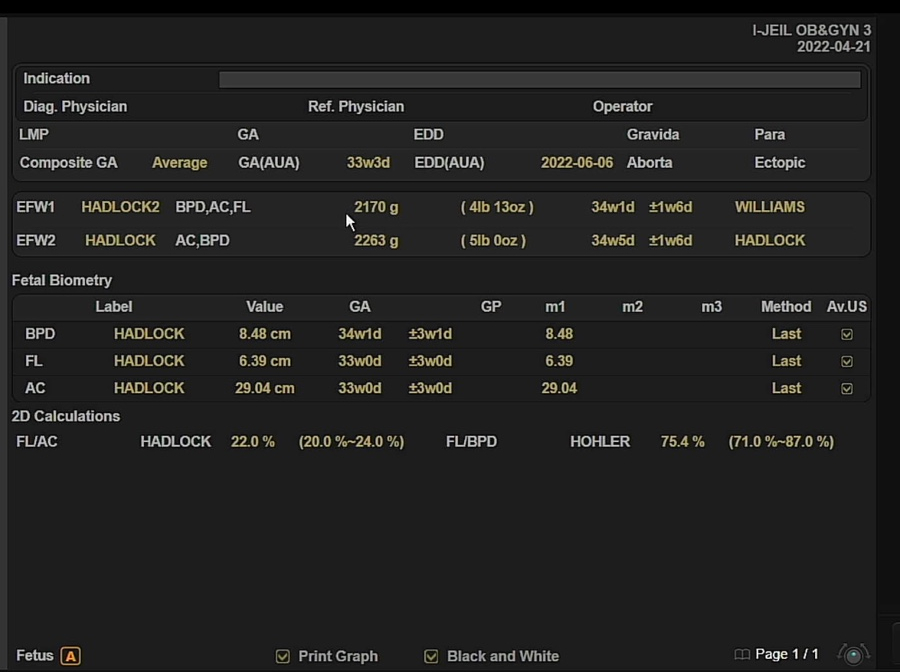Viewport: 900px width, 672px height.
Task: Click the FL/BPD HOHLER reference label
Action: [600, 442]
